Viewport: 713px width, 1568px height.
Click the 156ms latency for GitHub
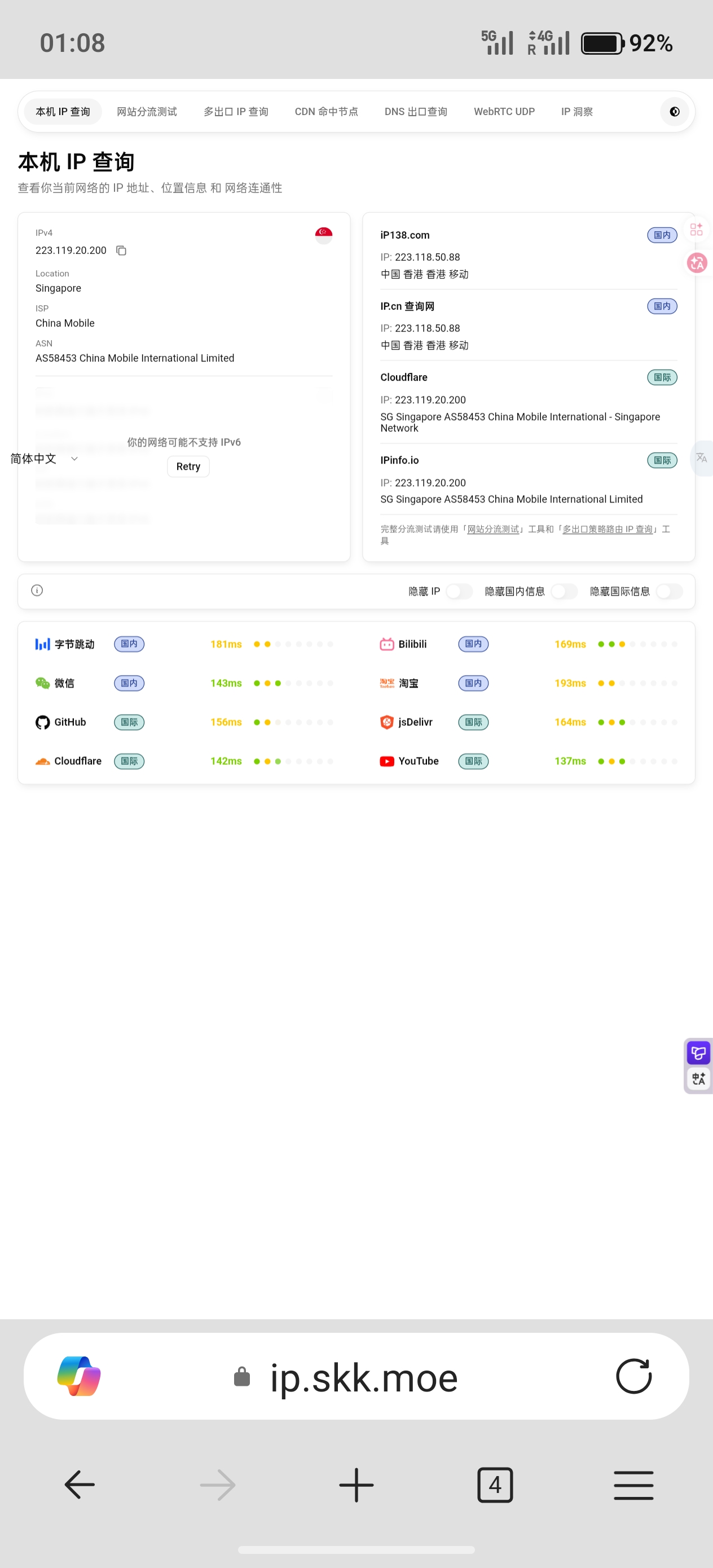[226, 722]
